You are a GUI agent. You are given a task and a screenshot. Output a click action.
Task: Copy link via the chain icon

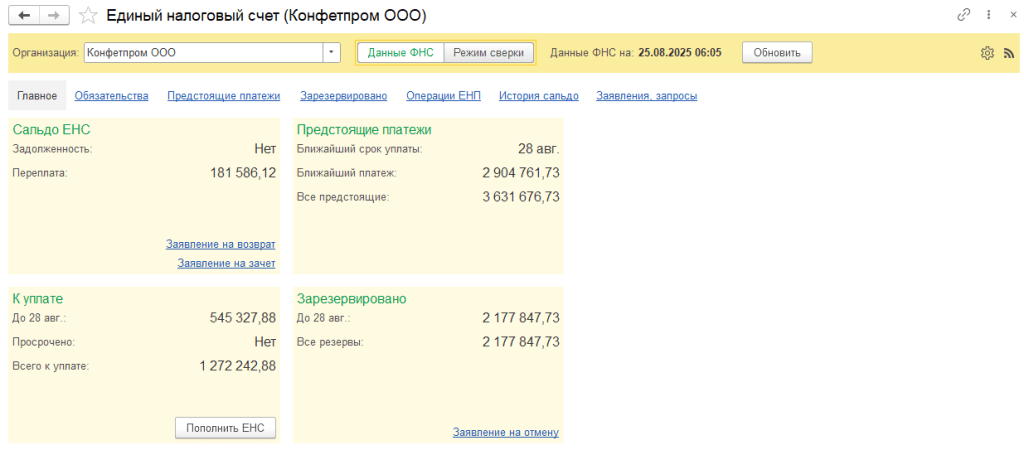964,15
